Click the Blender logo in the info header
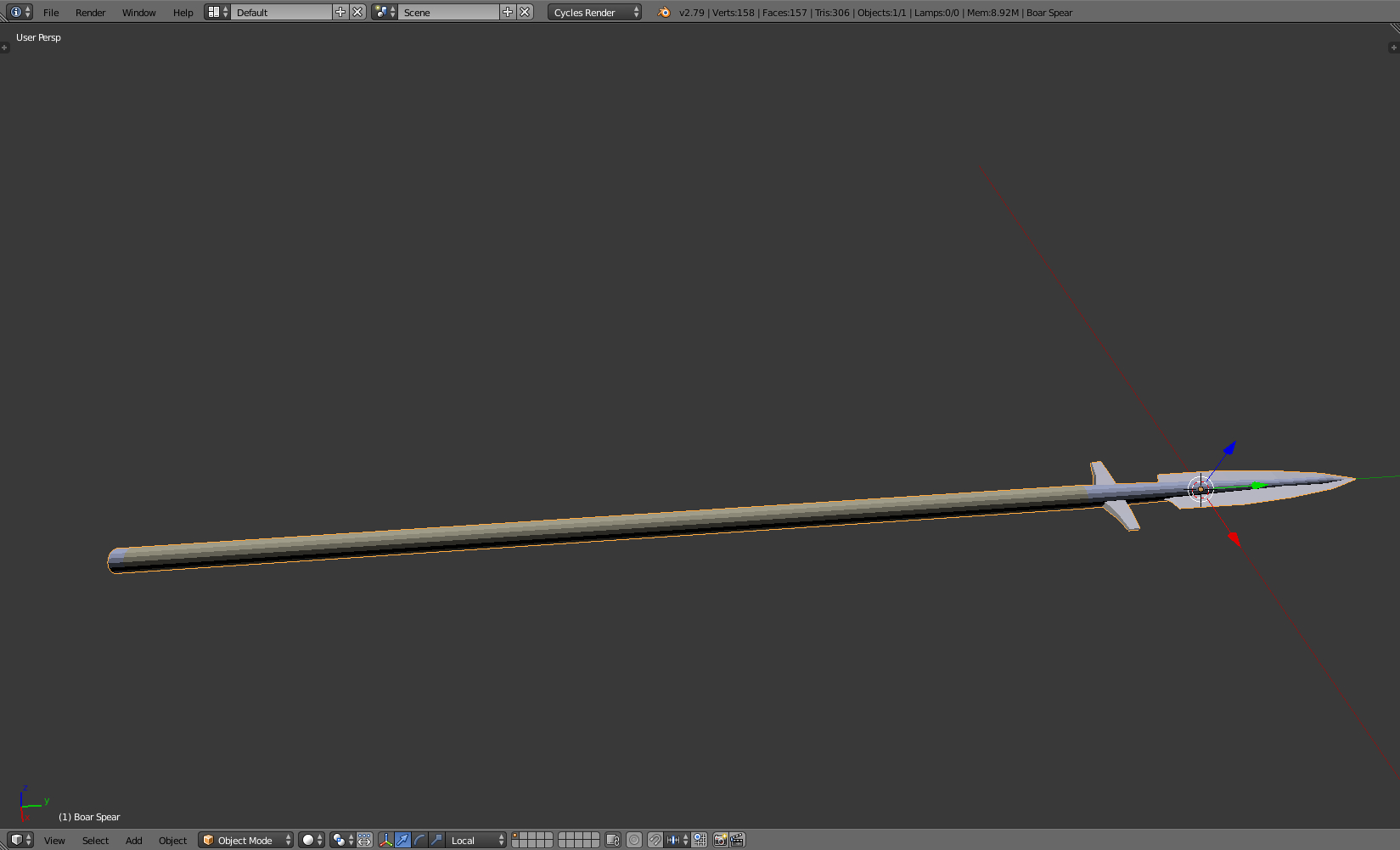This screenshot has height=850, width=1400. pyautogui.click(x=663, y=12)
